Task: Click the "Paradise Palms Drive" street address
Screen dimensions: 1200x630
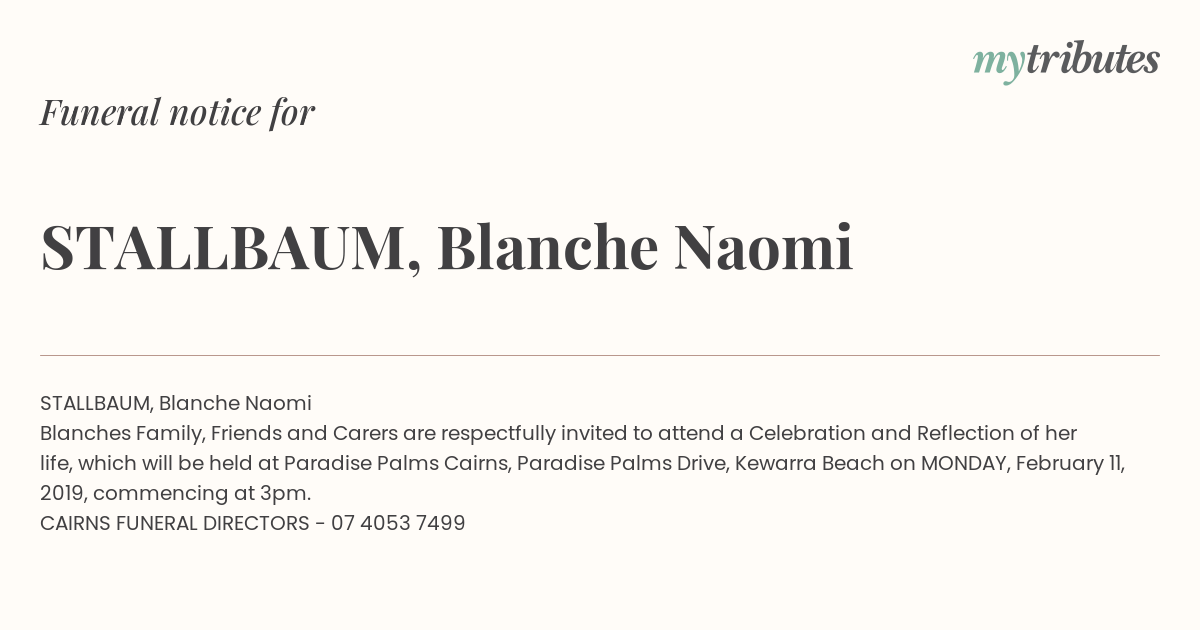Action: click(x=621, y=464)
